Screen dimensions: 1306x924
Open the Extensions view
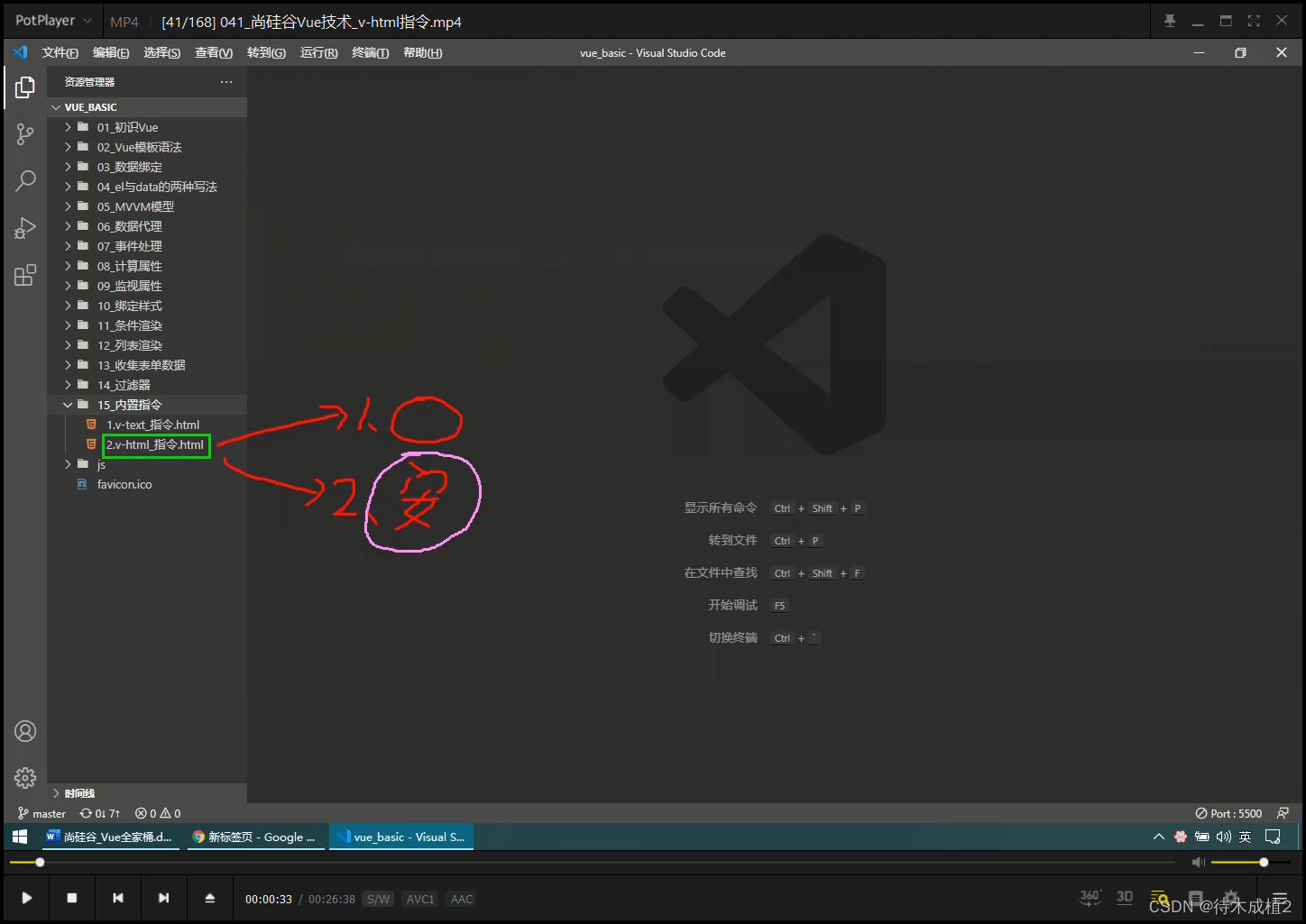25,275
